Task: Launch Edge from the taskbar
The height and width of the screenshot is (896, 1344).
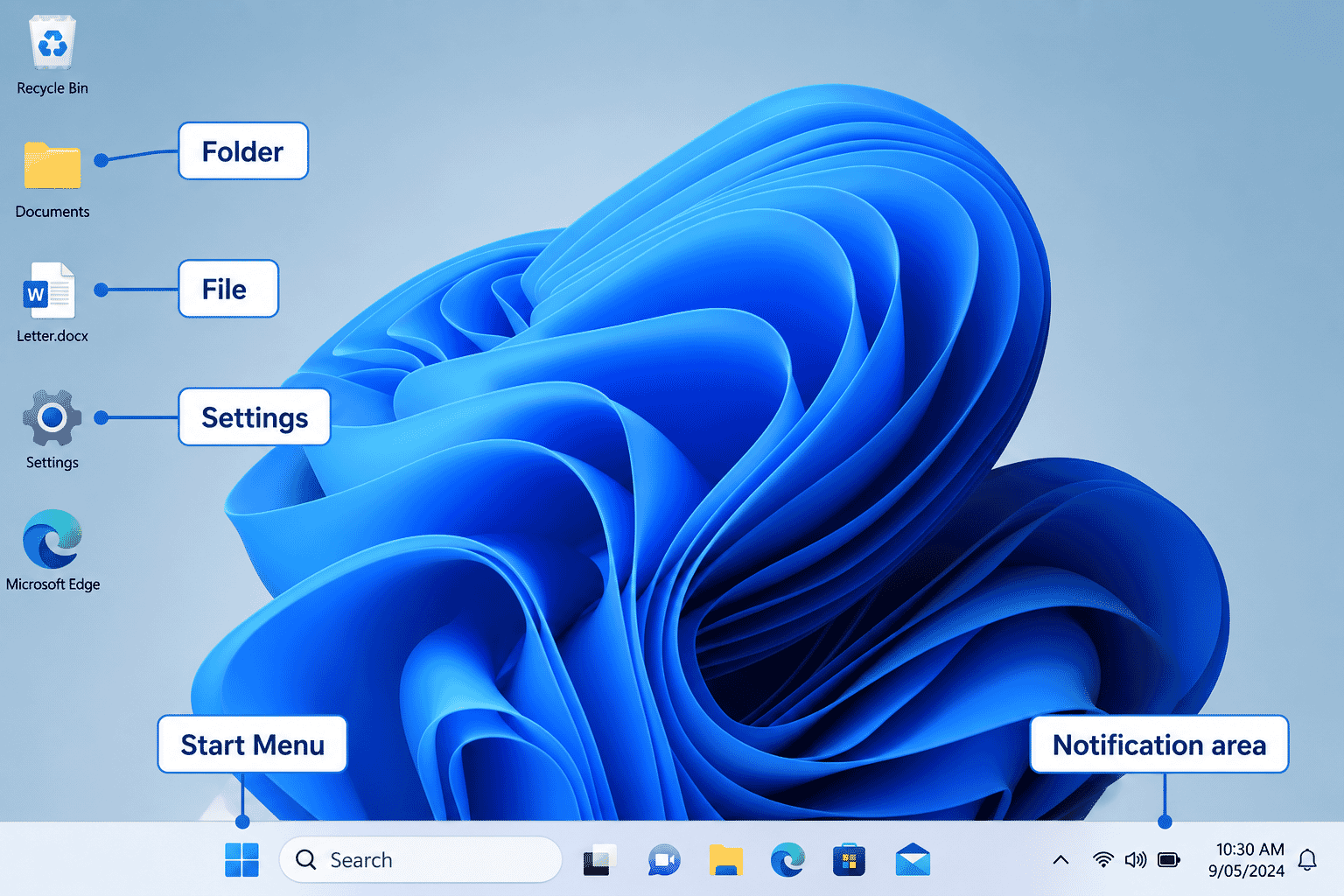Action: tap(787, 860)
